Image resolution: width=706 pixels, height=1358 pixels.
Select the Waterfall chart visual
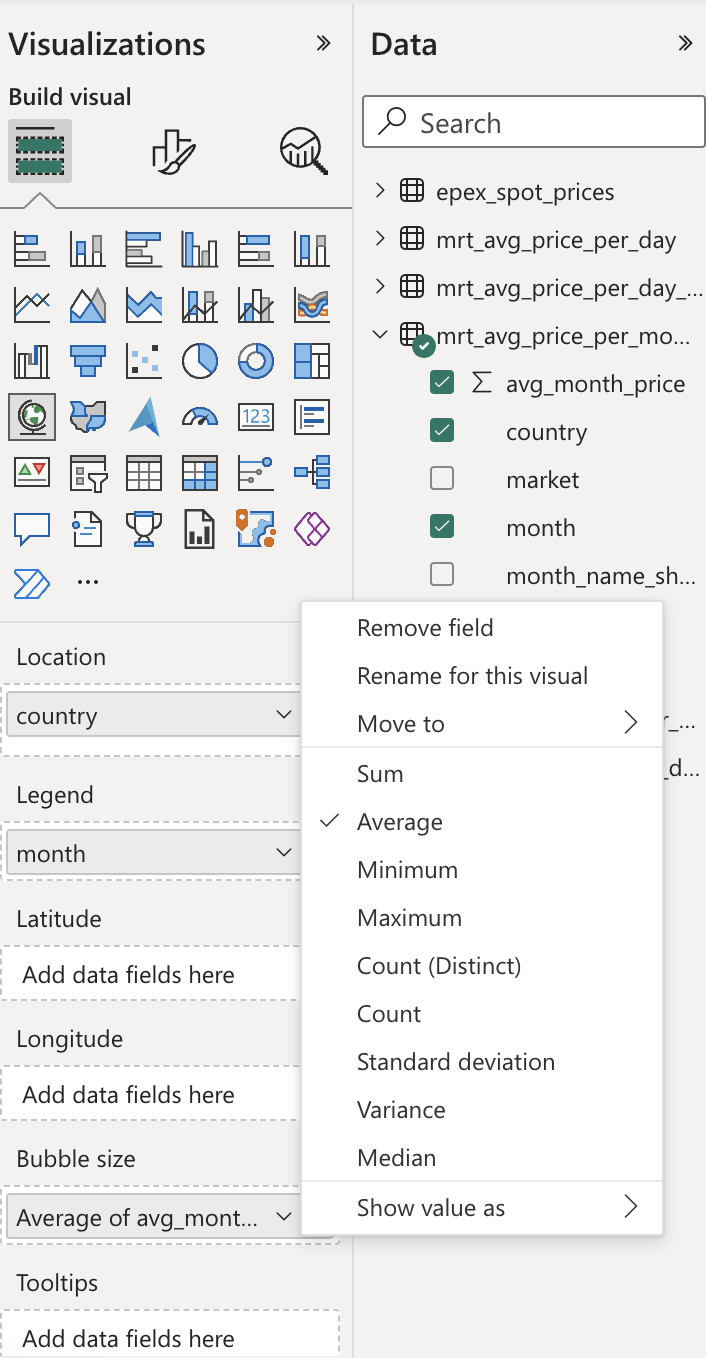point(31,360)
